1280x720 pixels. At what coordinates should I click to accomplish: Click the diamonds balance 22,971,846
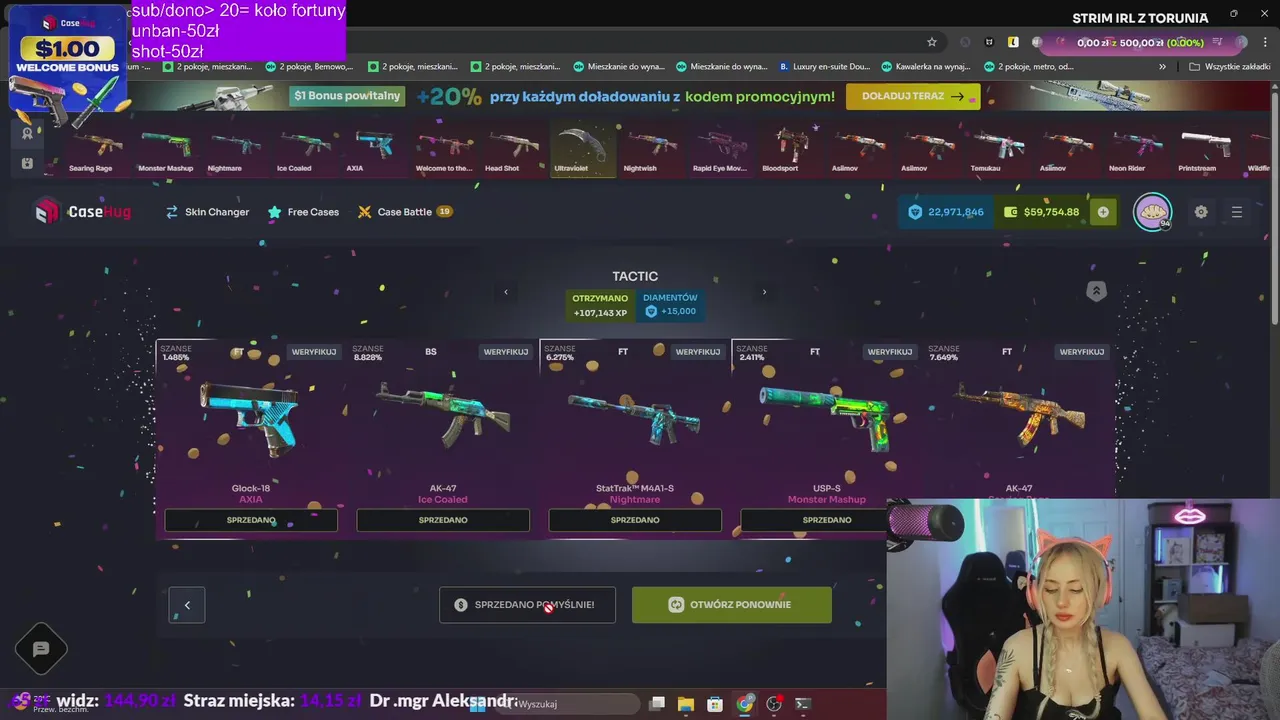click(x=946, y=212)
